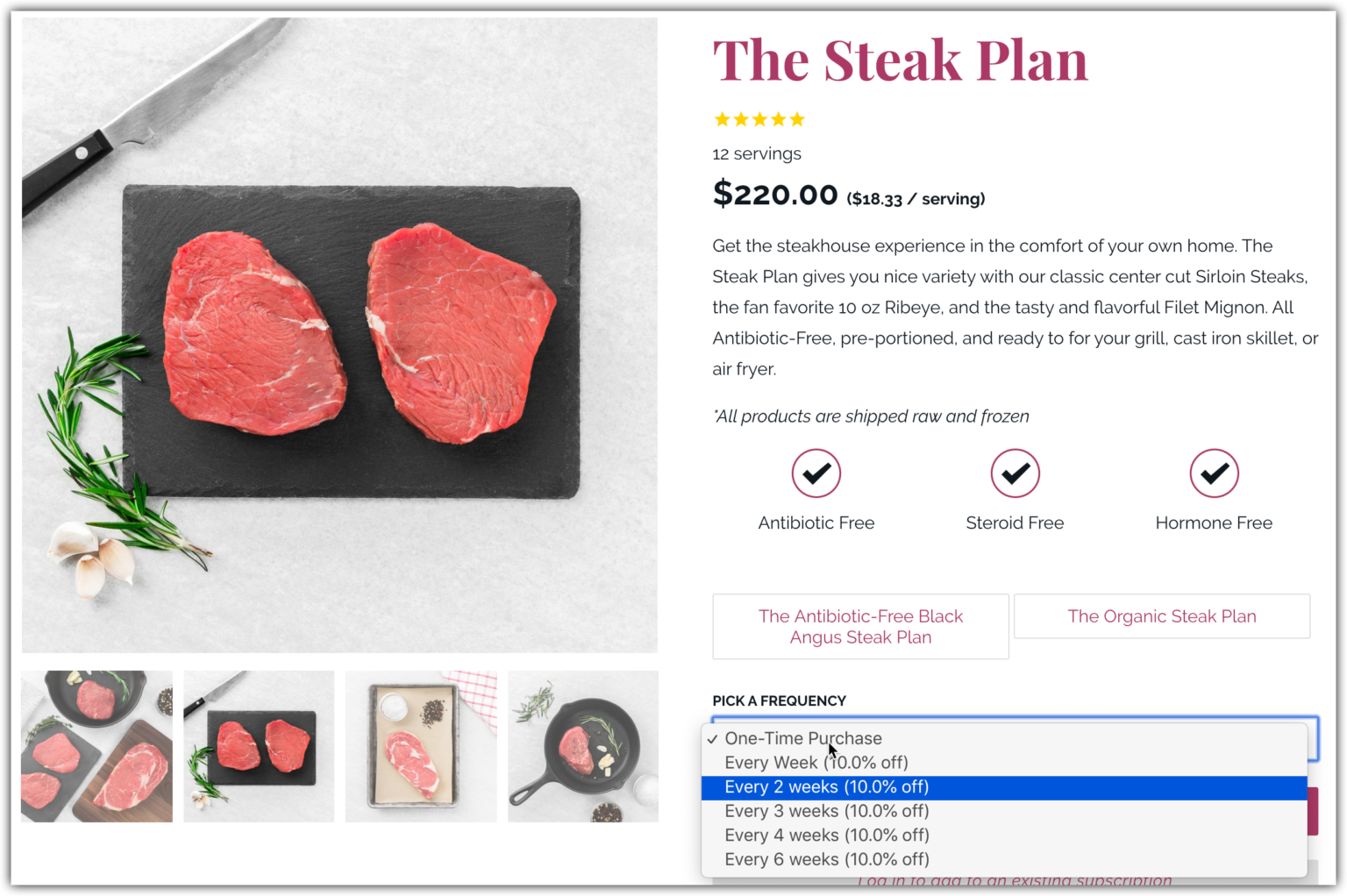
Task: Click the highlighted Every 2 weeks option
Action: pyautogui.click(x=825, y=787)
